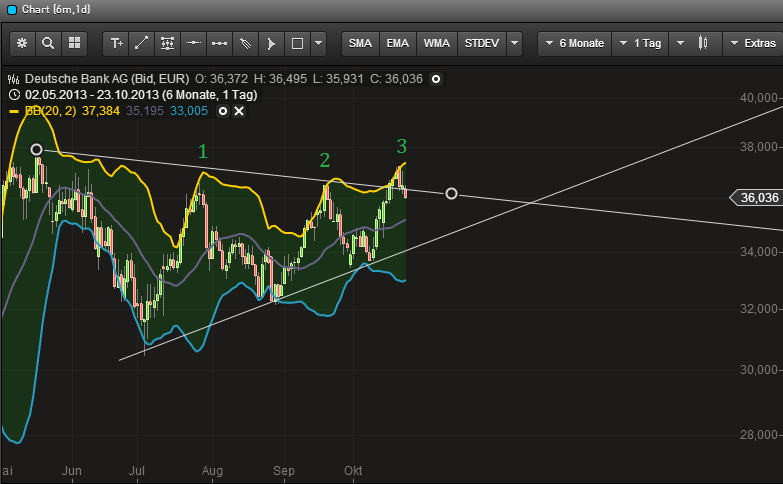Screen dimensions: 783x484
Task: Add the EMA indicator
Action: pos(398,43)
